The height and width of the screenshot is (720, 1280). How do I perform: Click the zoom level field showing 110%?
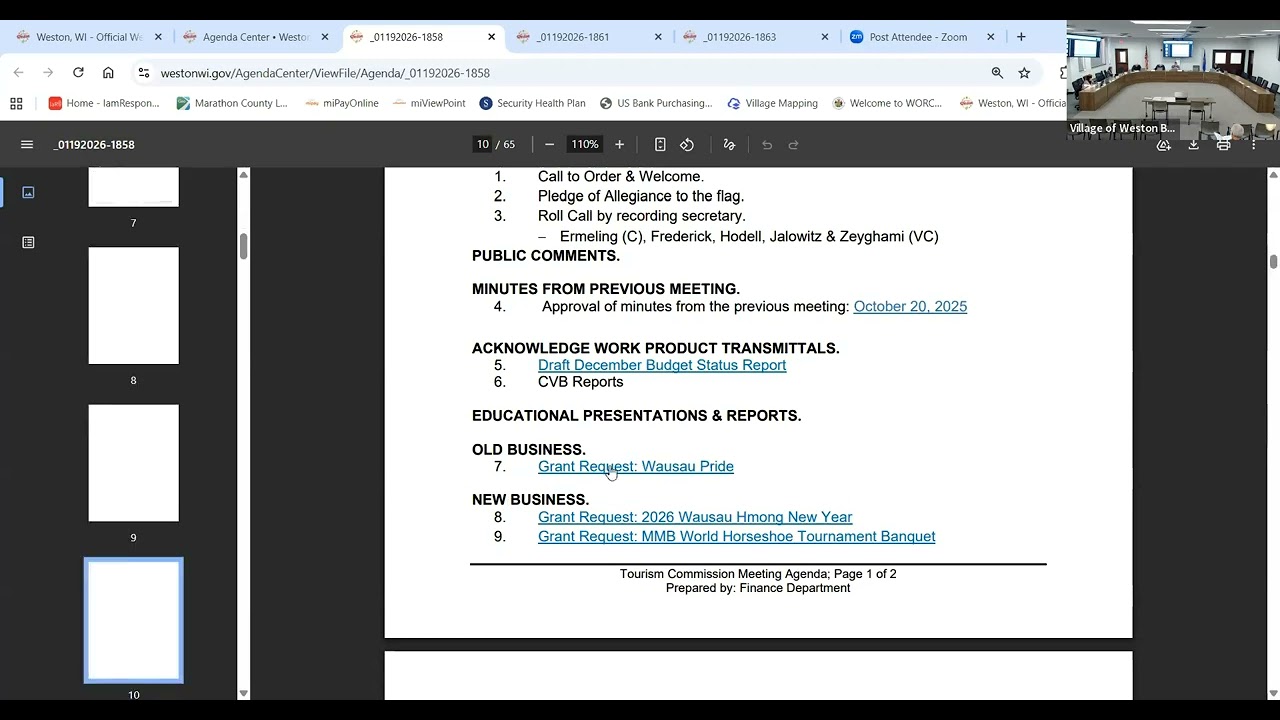tap(584, 145)
